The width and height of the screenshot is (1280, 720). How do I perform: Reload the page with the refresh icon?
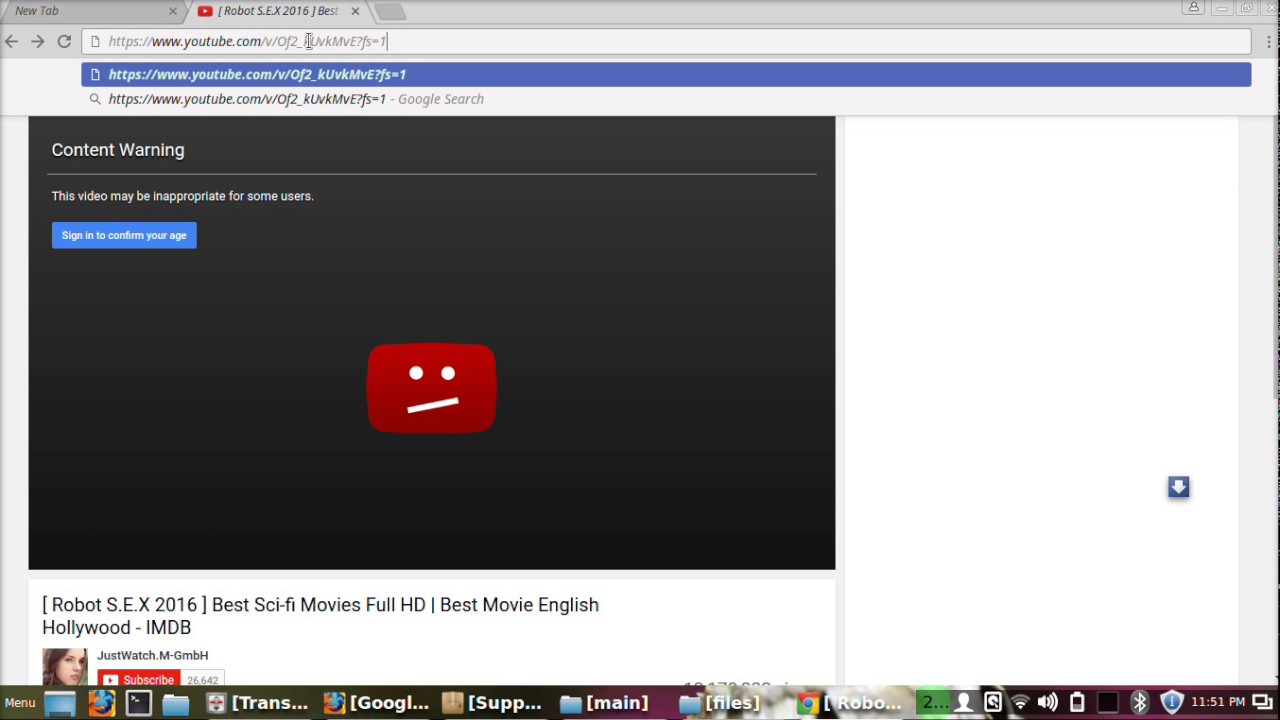pyautogui.click(x=64, y=41)
